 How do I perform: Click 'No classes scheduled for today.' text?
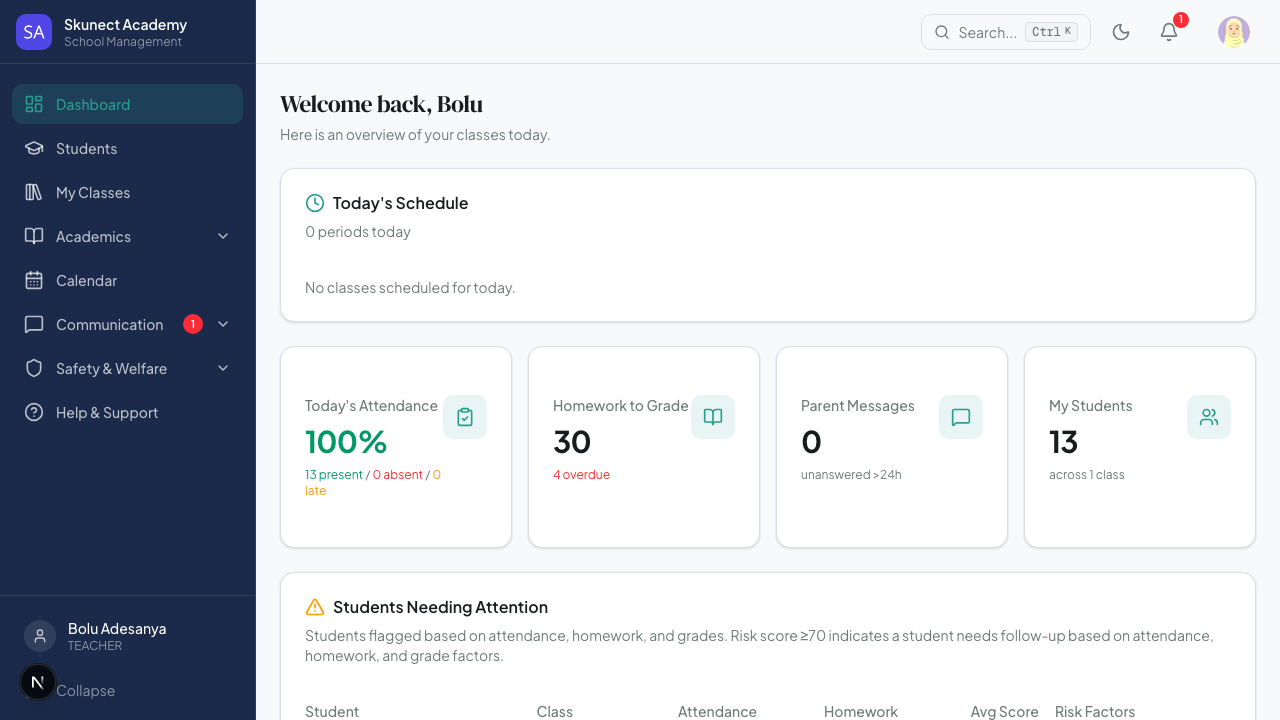point(410,288)
